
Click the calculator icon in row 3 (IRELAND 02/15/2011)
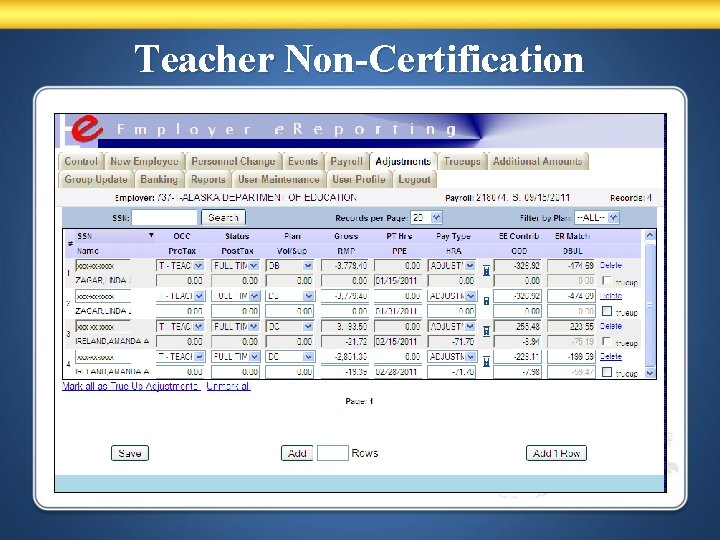tap(486, 331)
